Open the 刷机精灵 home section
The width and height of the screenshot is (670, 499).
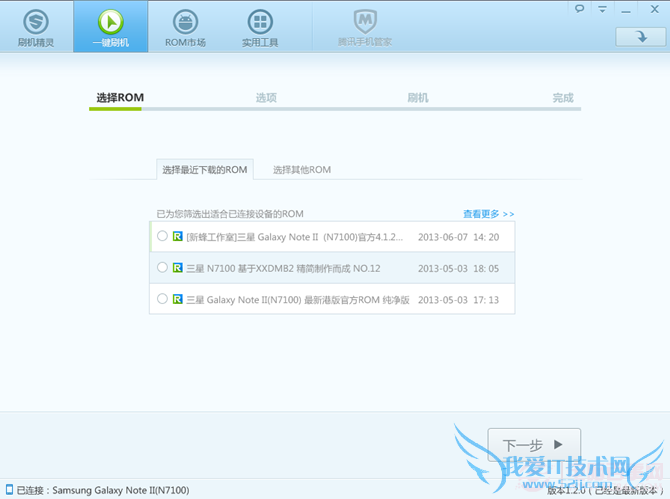pos(36,27)
